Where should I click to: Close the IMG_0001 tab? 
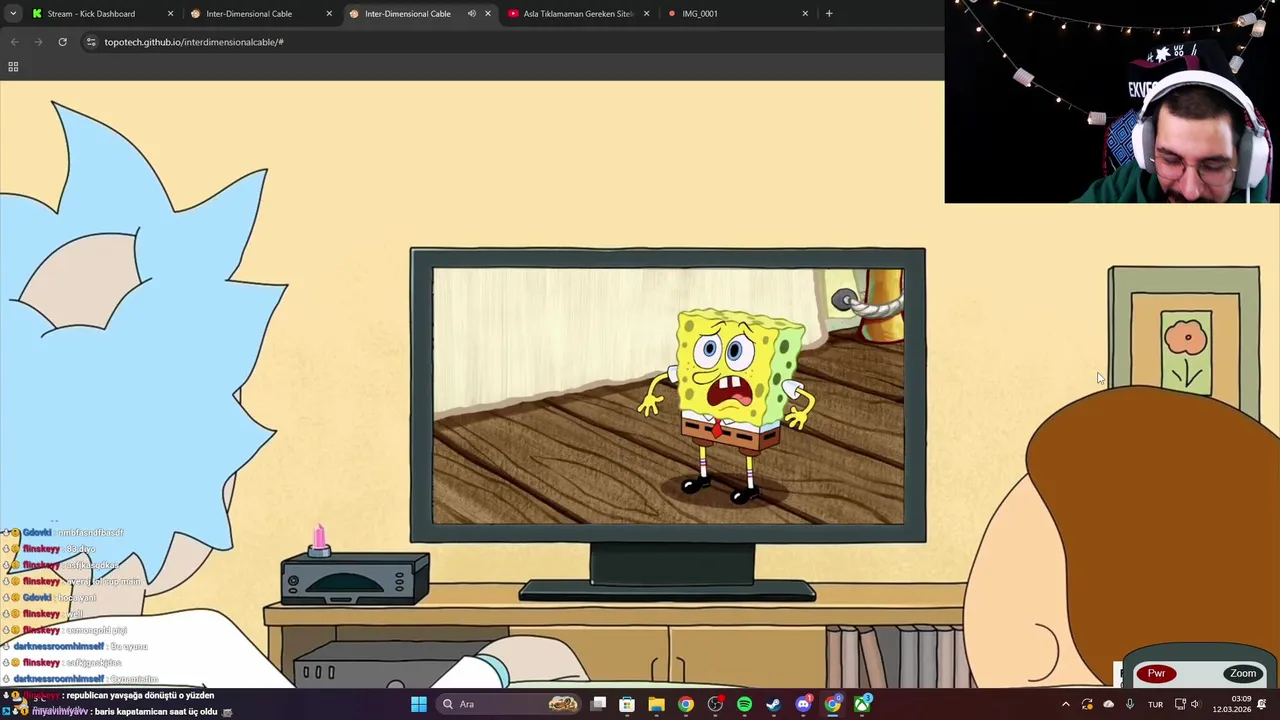(805, 13)
